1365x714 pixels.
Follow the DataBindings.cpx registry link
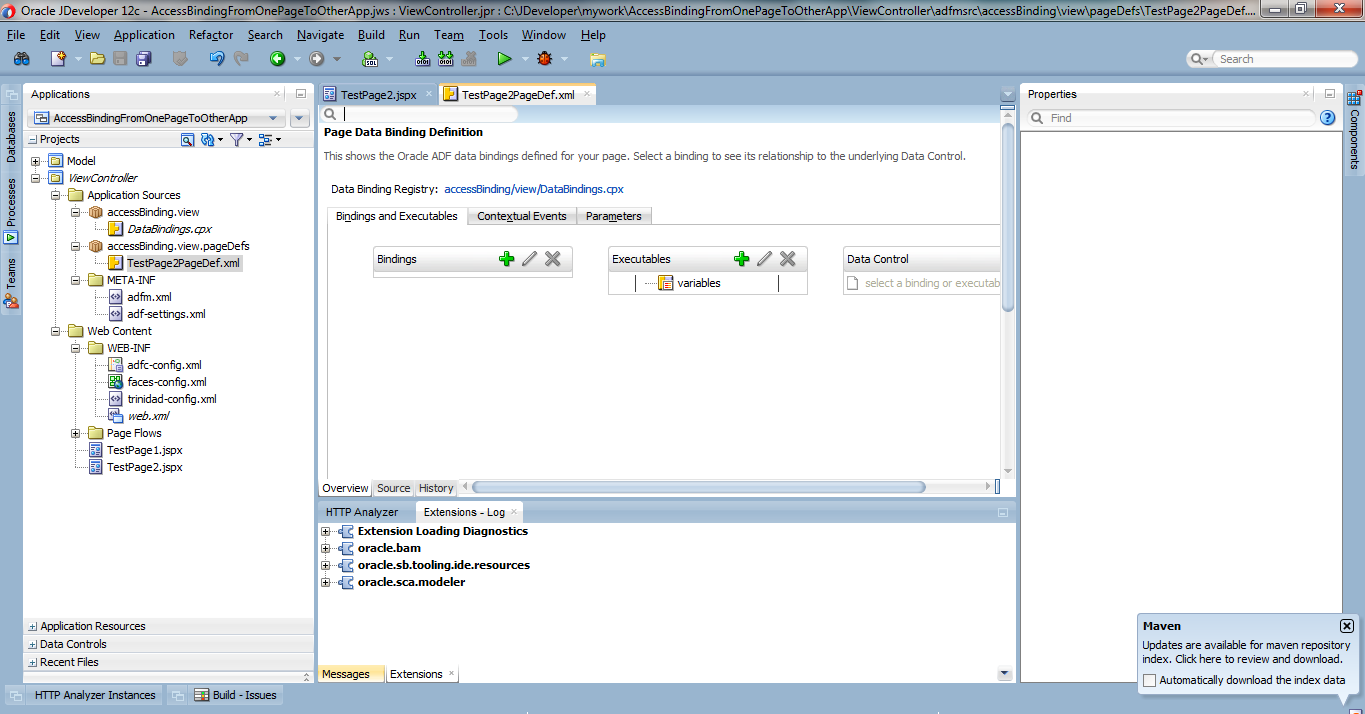click(533, 188)
